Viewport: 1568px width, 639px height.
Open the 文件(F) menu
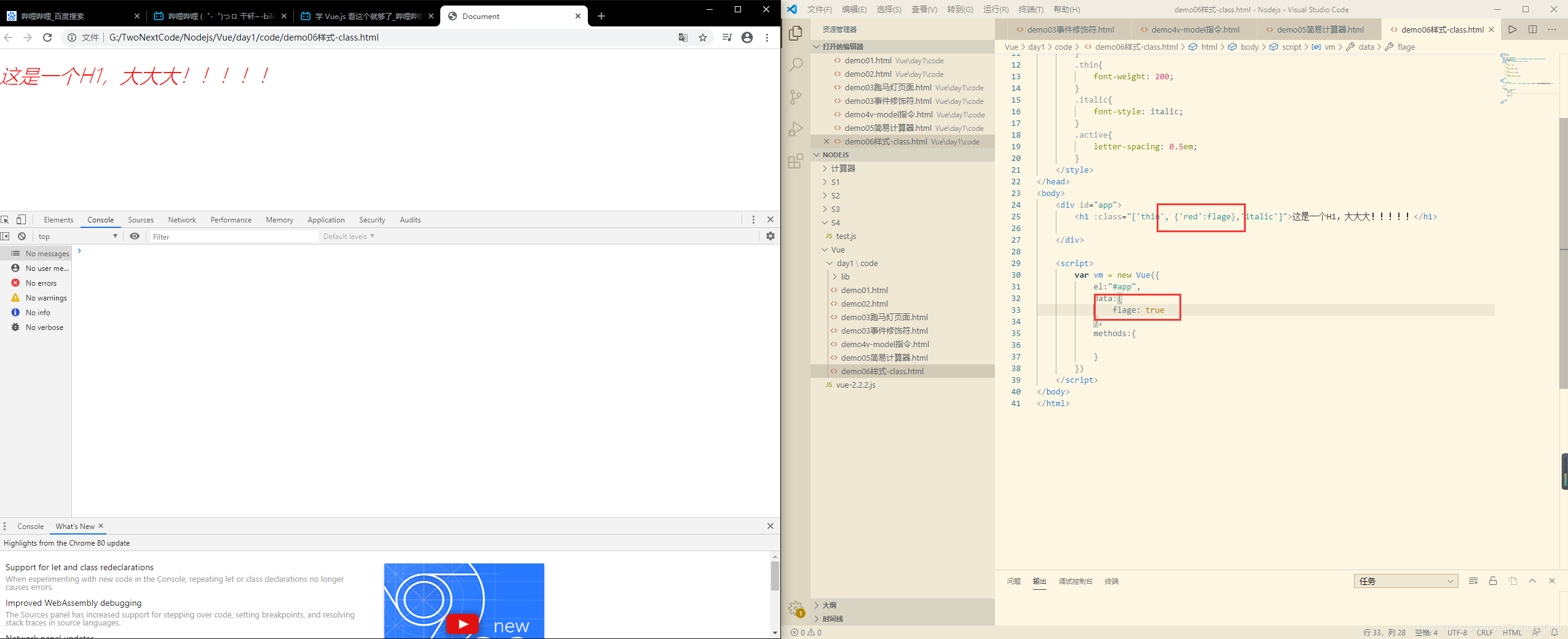click(819, 9)
